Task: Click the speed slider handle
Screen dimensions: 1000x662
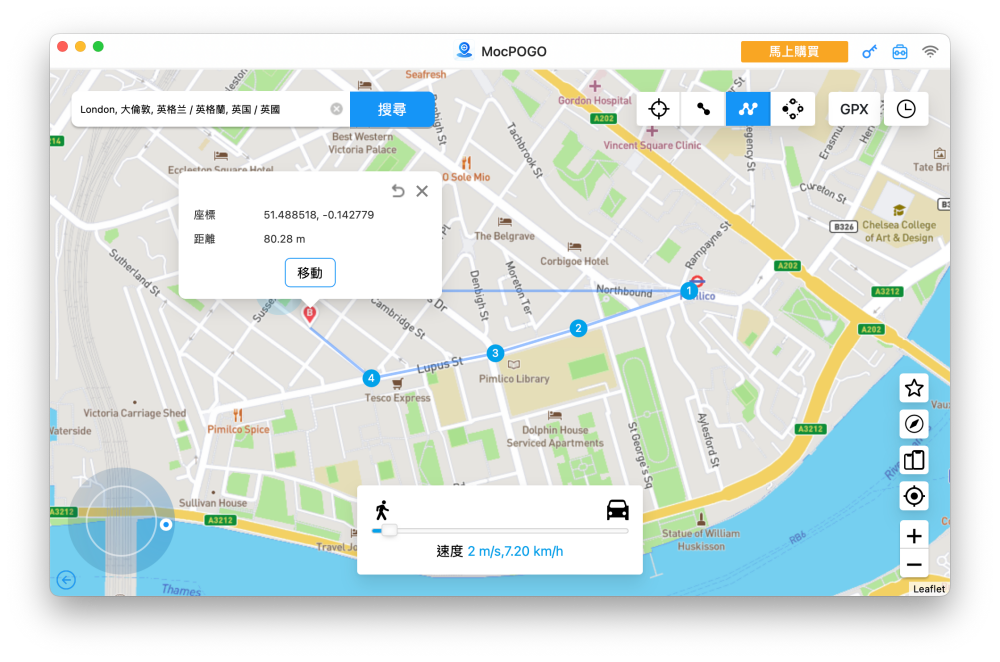Action: pyautogui.click(x=389, y=530)
